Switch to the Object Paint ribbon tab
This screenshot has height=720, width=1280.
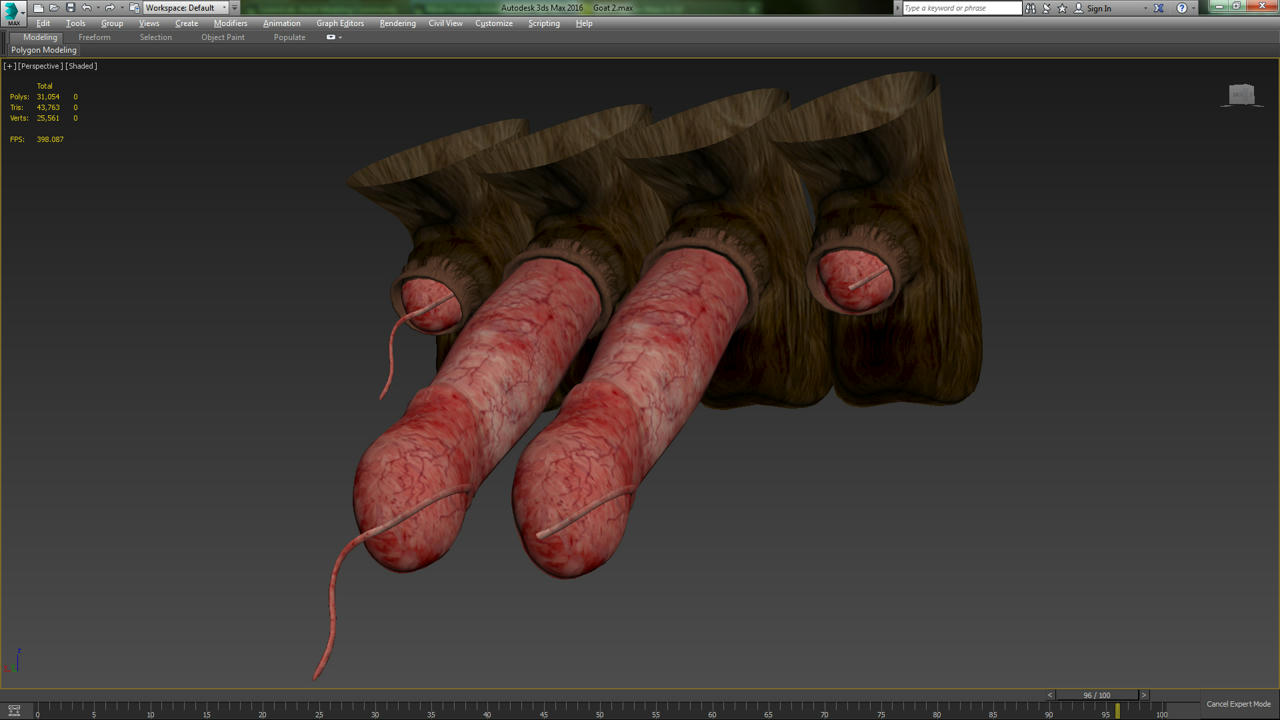(x=223, y=37)
